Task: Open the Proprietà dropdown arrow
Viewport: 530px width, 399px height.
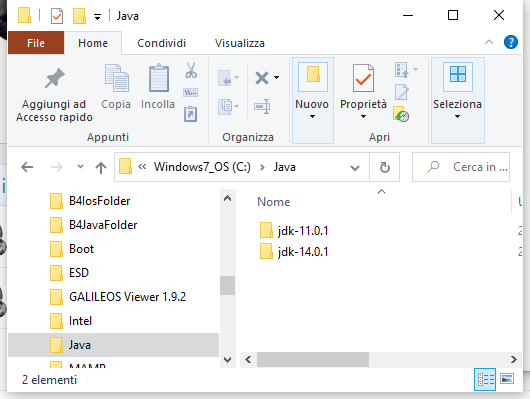Action: [363, 117]
